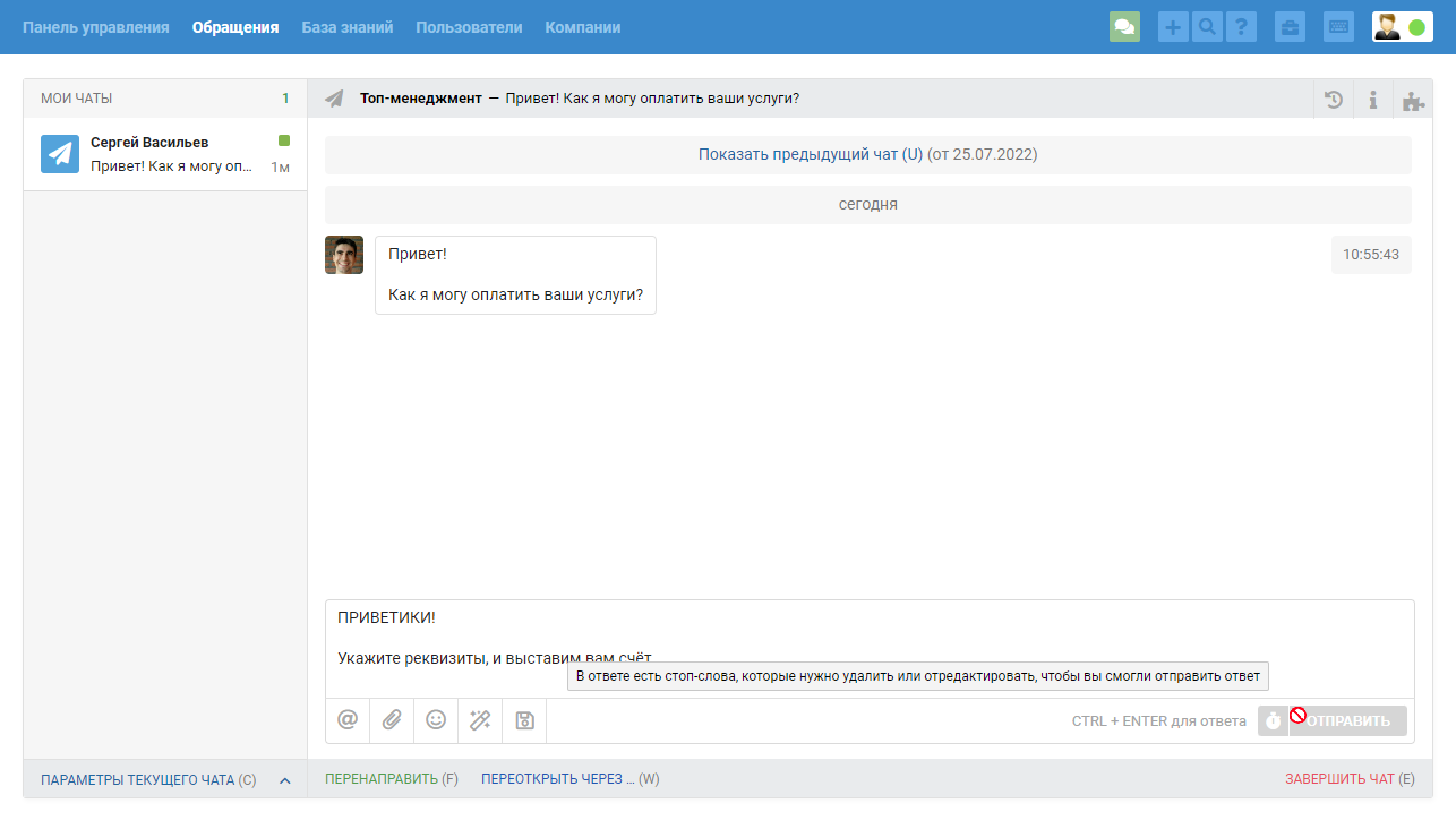This screenshot has width=1456, height=820.
Task: Open chat history clock icon
Action: tap(1334, 99)
